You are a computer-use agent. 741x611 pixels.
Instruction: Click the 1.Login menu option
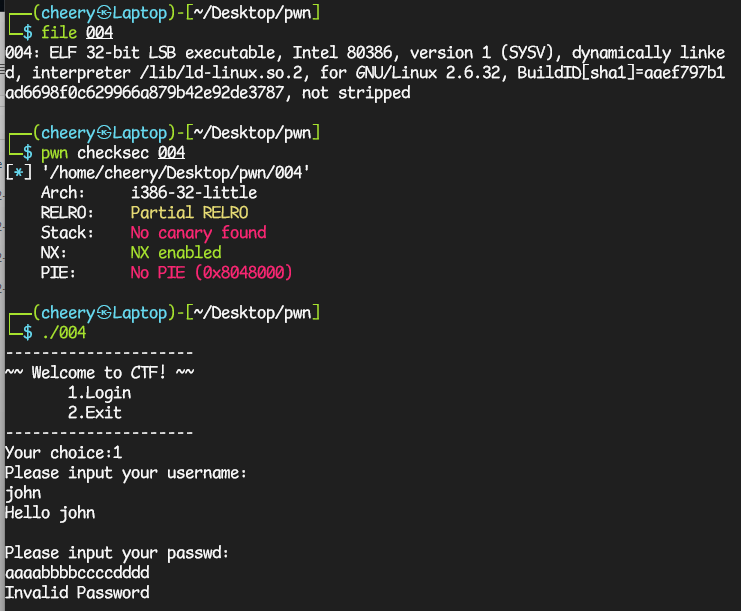click(x=99, y=393)
